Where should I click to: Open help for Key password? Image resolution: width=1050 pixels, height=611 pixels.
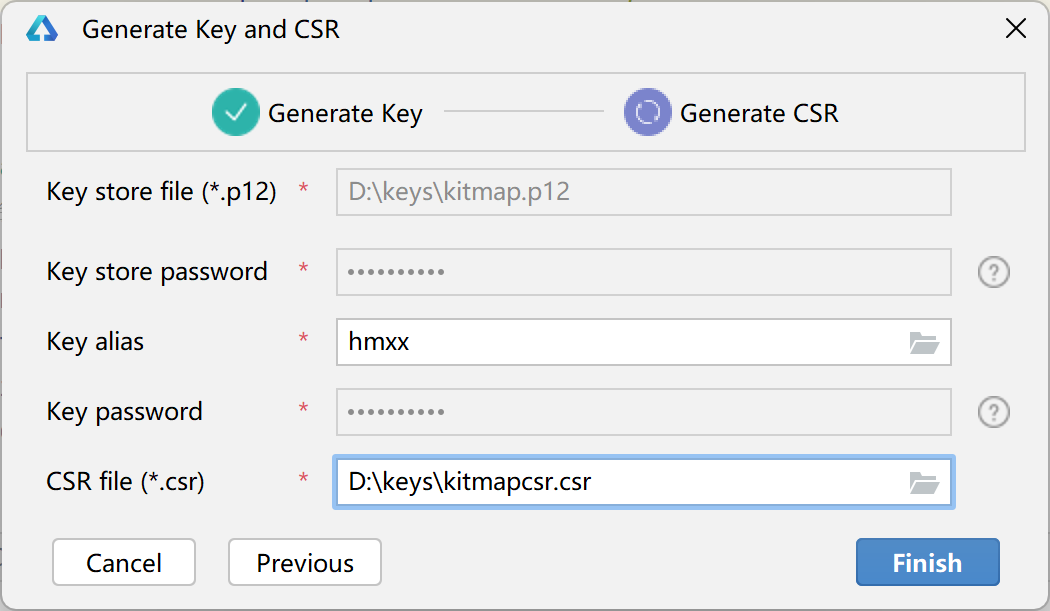coord(993,412)
